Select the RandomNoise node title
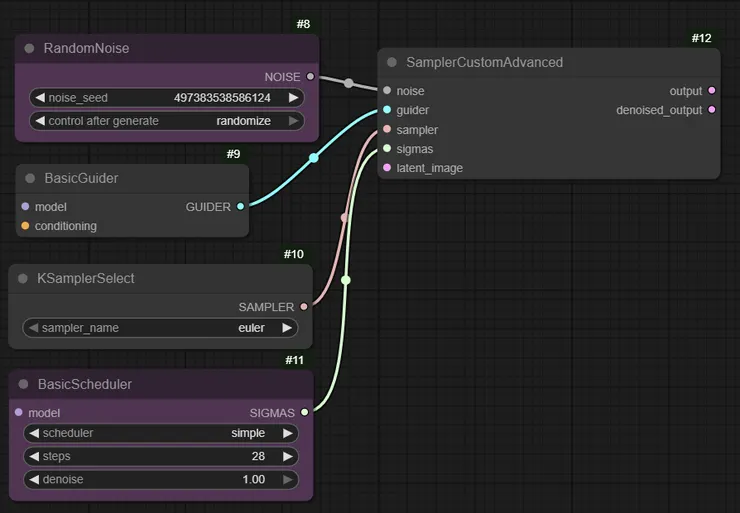 coord(86,48)
